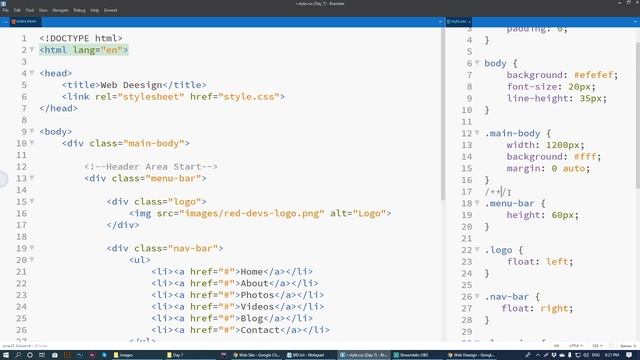Click the clock in the system tray

612,355
